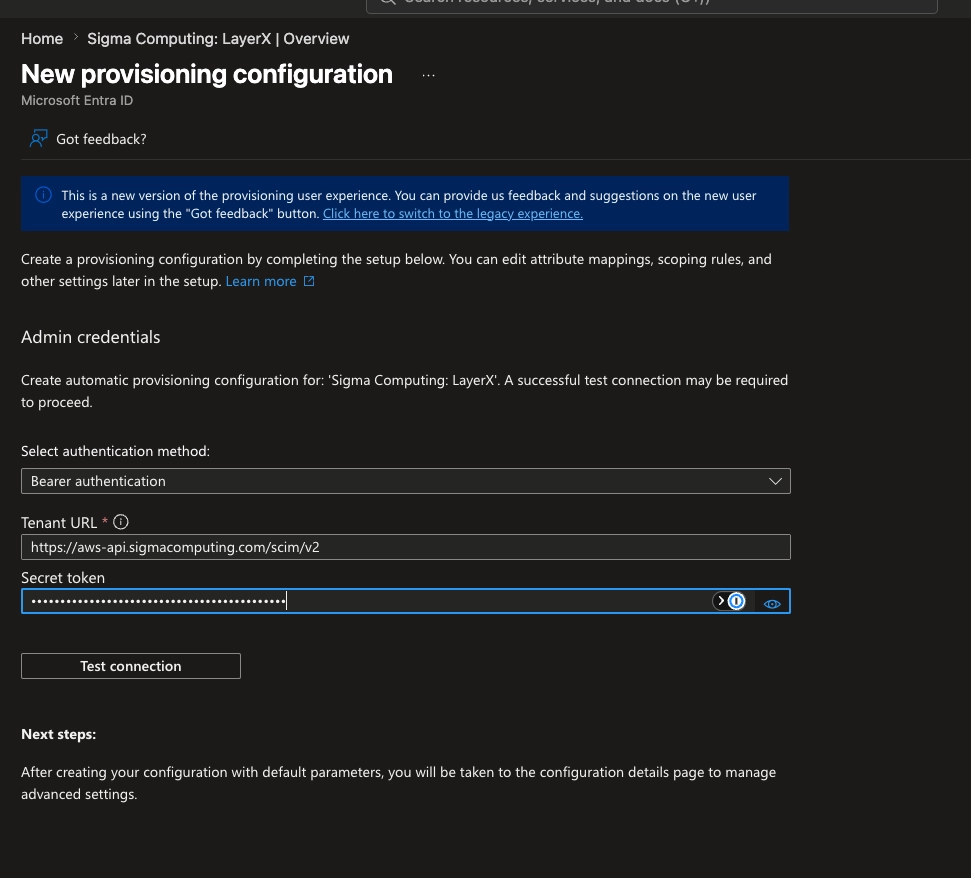Click the breadcrumb chevron separator after Home
This screenshot has height=878, width=971.
coord(76,38)
